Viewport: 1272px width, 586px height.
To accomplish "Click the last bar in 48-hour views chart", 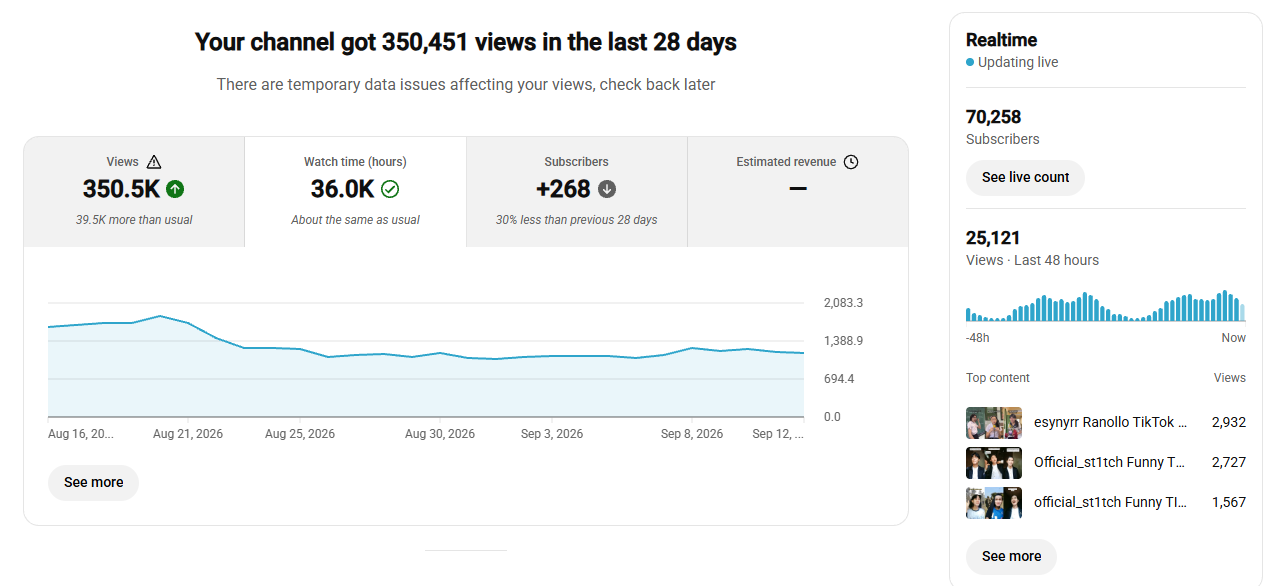I will point(1242,312).
